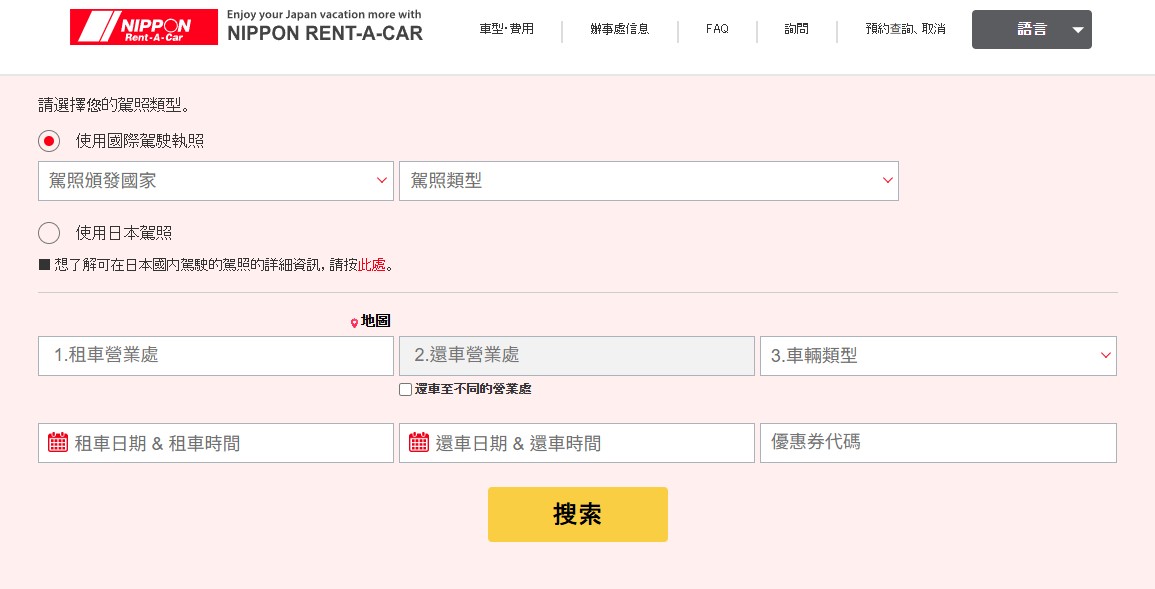This screenshot has width=1155, height=589.
Task: Click the white arrow on 語言 button
Action: tap(1078, 30)
